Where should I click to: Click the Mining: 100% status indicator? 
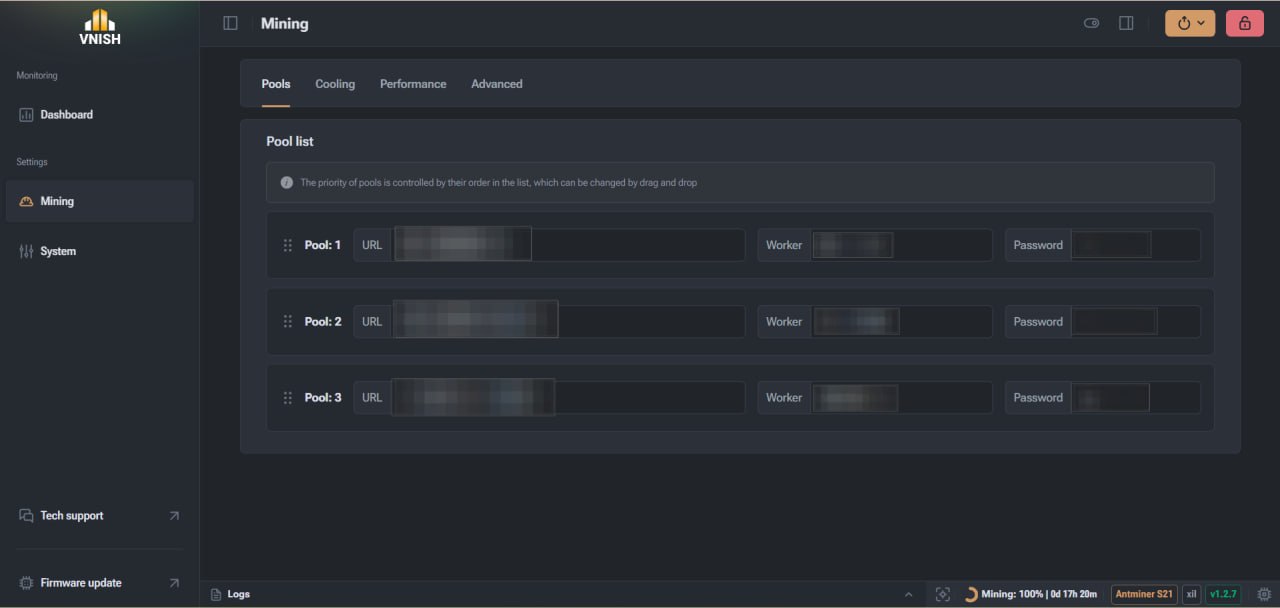pos(1030,594)
